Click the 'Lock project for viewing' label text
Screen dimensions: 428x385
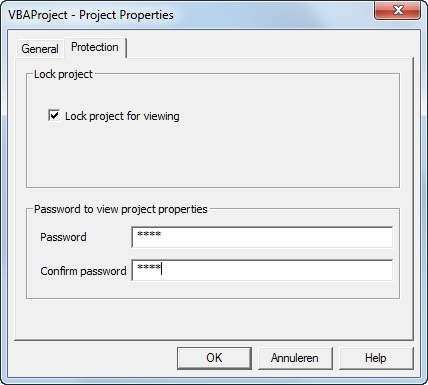(122, 116)
